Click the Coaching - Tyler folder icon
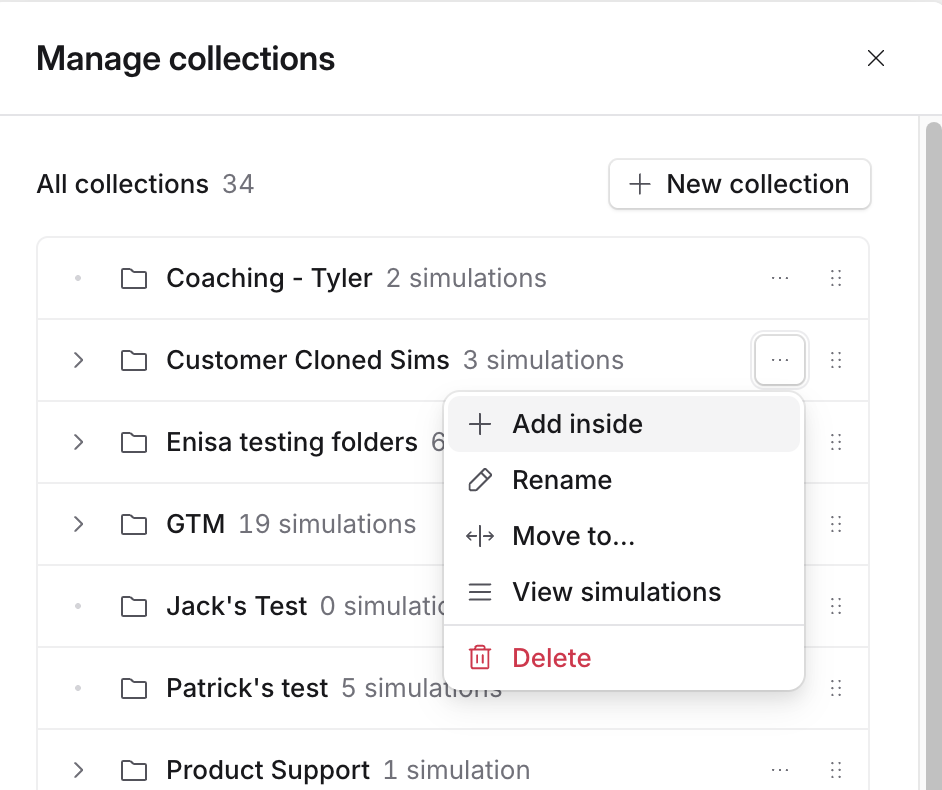942x790 pixels. click(x=134, y=279)
